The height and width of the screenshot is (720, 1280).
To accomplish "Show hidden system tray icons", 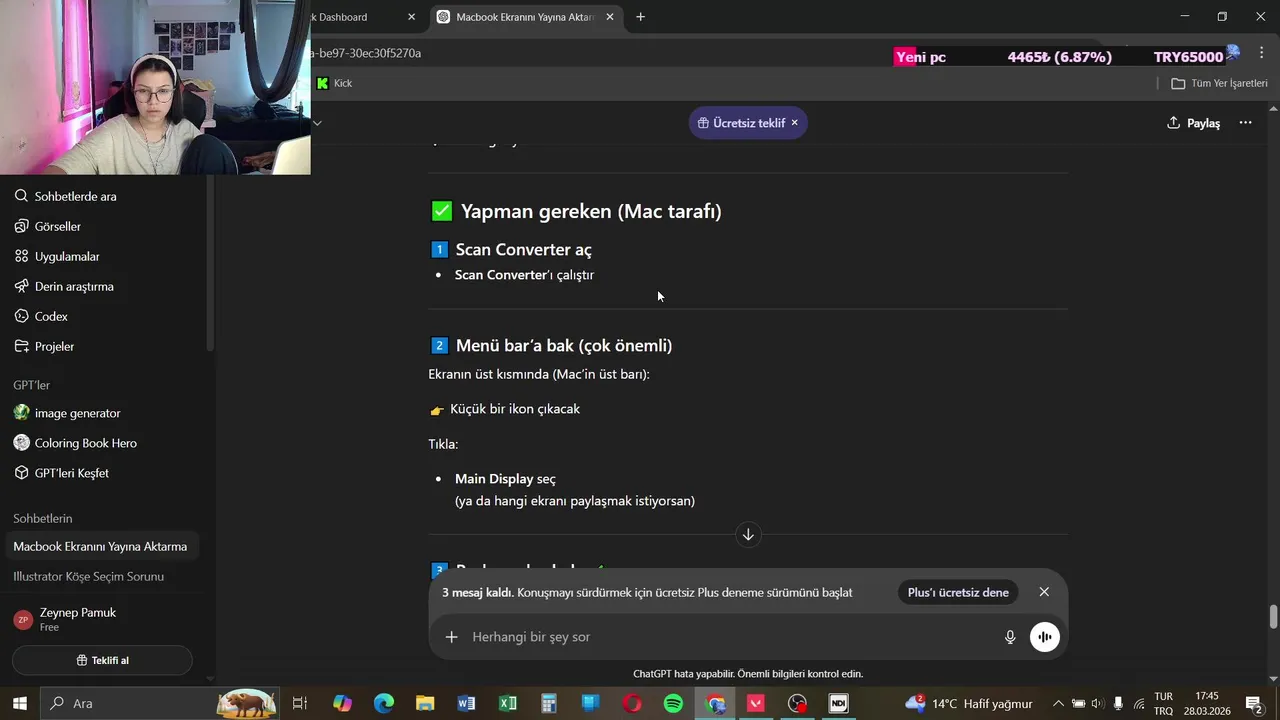I will [x=1058, y=704].
